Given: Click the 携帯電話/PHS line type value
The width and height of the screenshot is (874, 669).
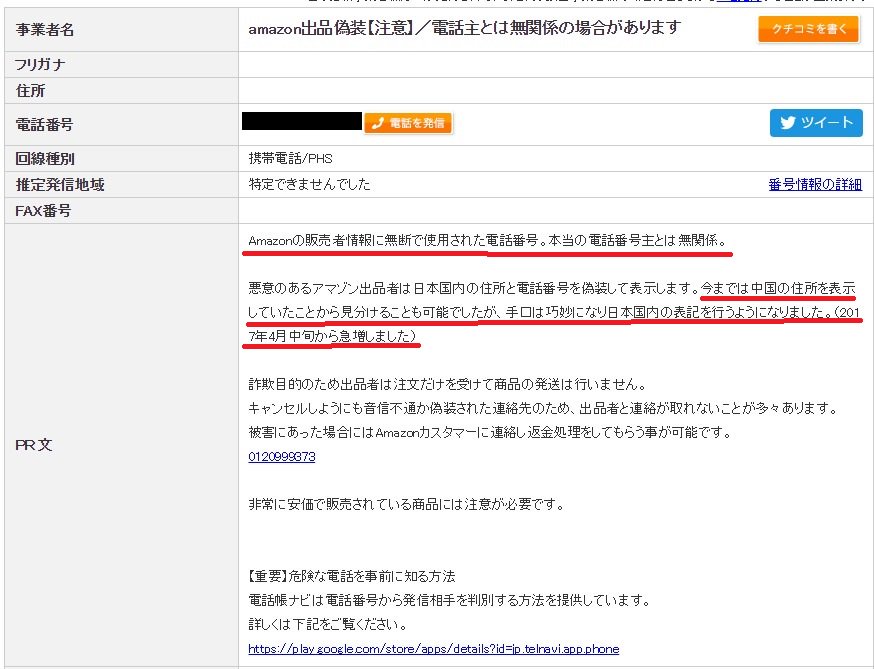Looking at the screenshot, I should coord(290,158).
